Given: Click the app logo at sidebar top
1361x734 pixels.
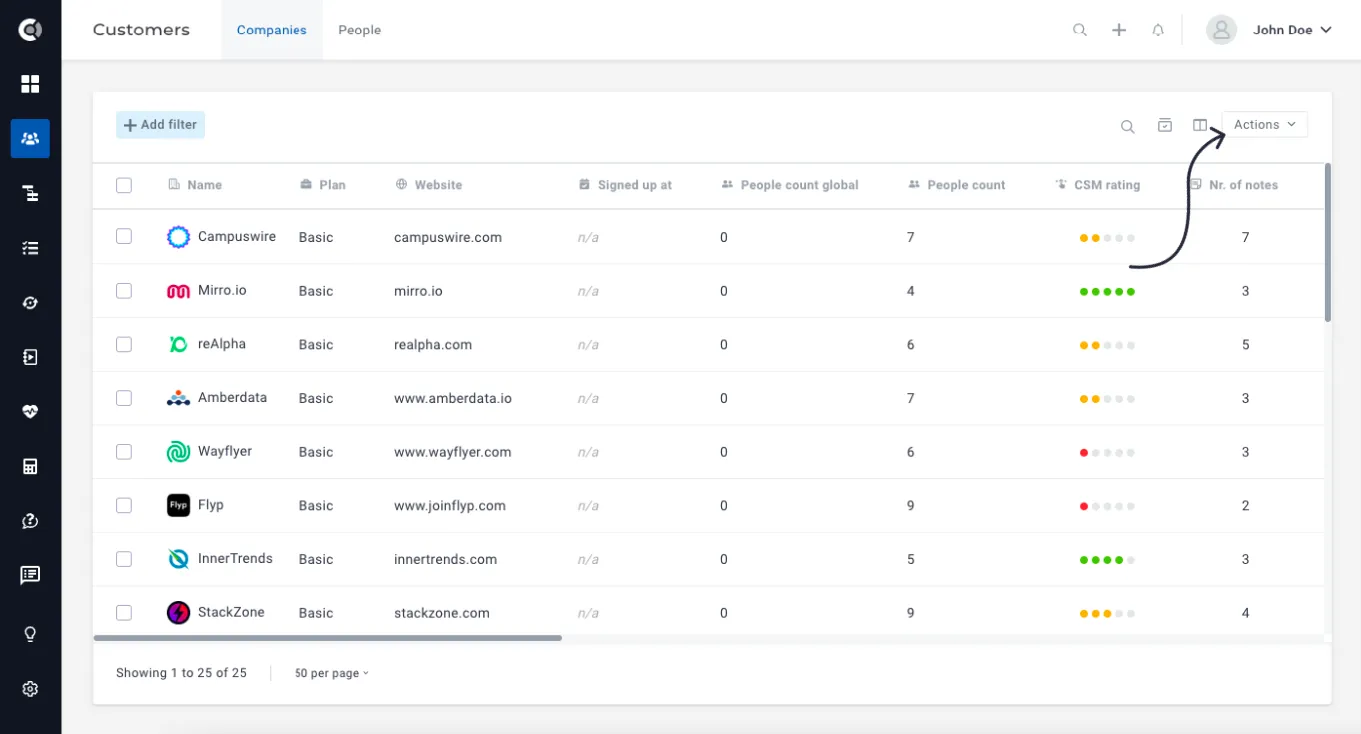Looking at the screenshot, I should click(30, 30).
